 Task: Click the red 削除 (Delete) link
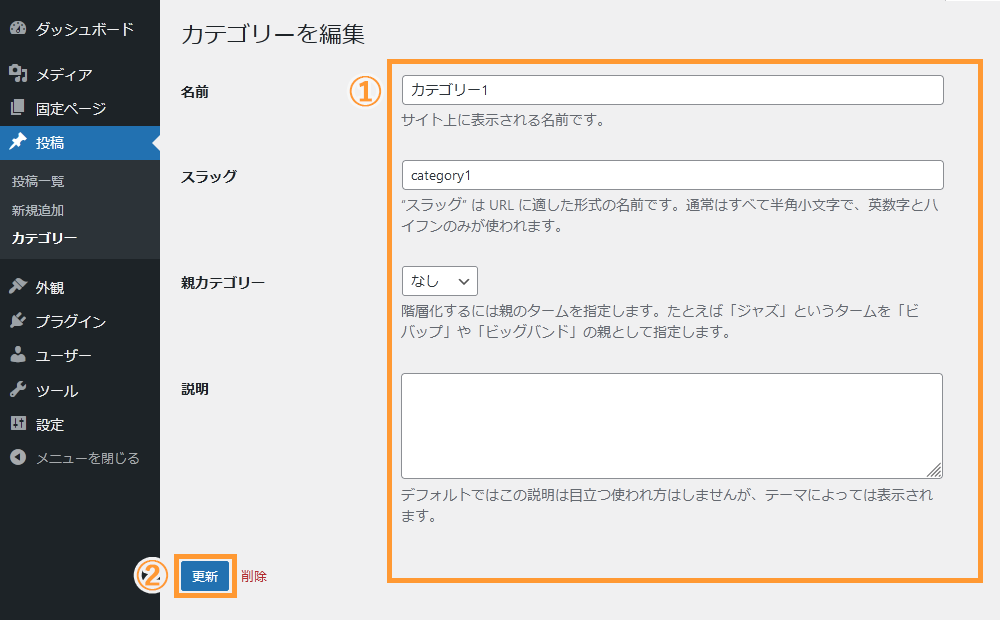click(254, 577)
